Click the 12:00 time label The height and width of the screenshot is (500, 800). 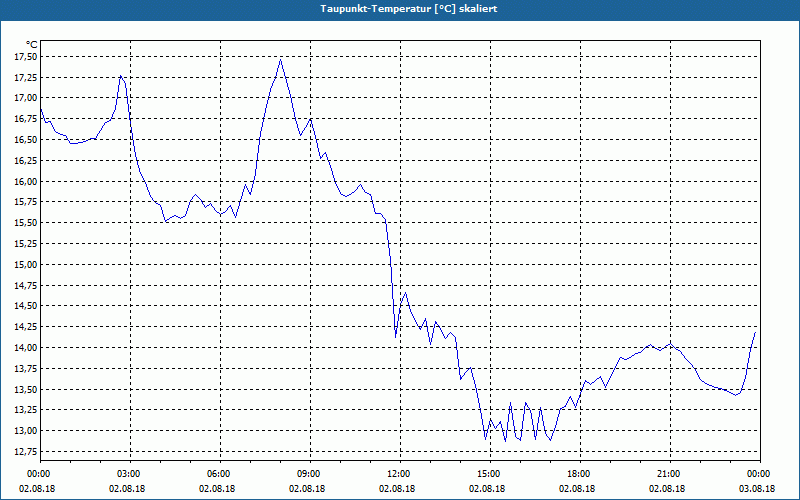tap(397, 474)
